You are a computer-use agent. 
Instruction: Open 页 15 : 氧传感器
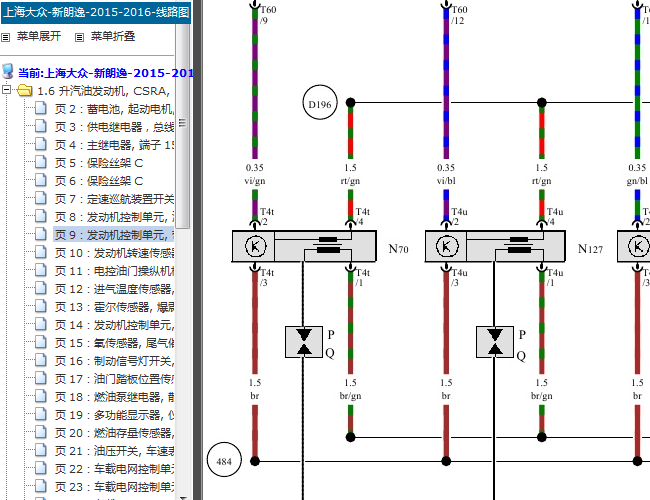pos(114,343)
